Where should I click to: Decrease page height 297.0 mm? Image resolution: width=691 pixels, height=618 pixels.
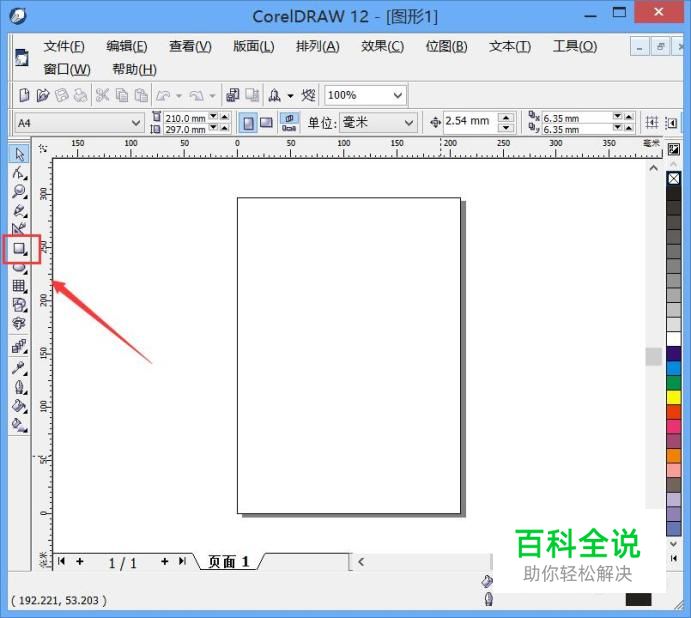tap(214, 128)
